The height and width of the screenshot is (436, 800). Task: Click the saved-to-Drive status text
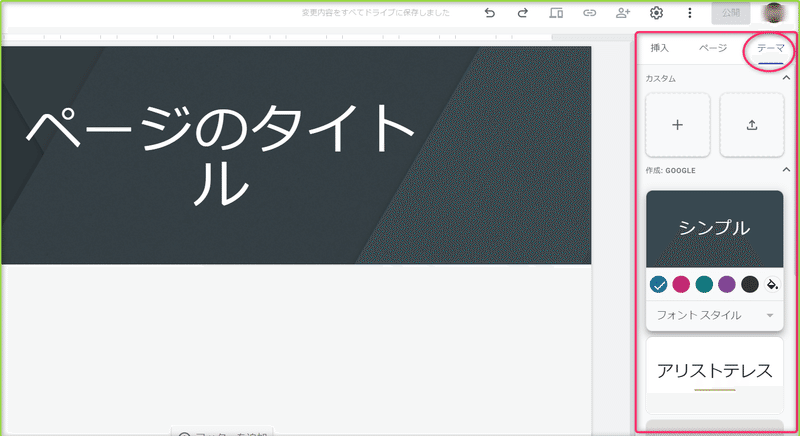point(375,13)
